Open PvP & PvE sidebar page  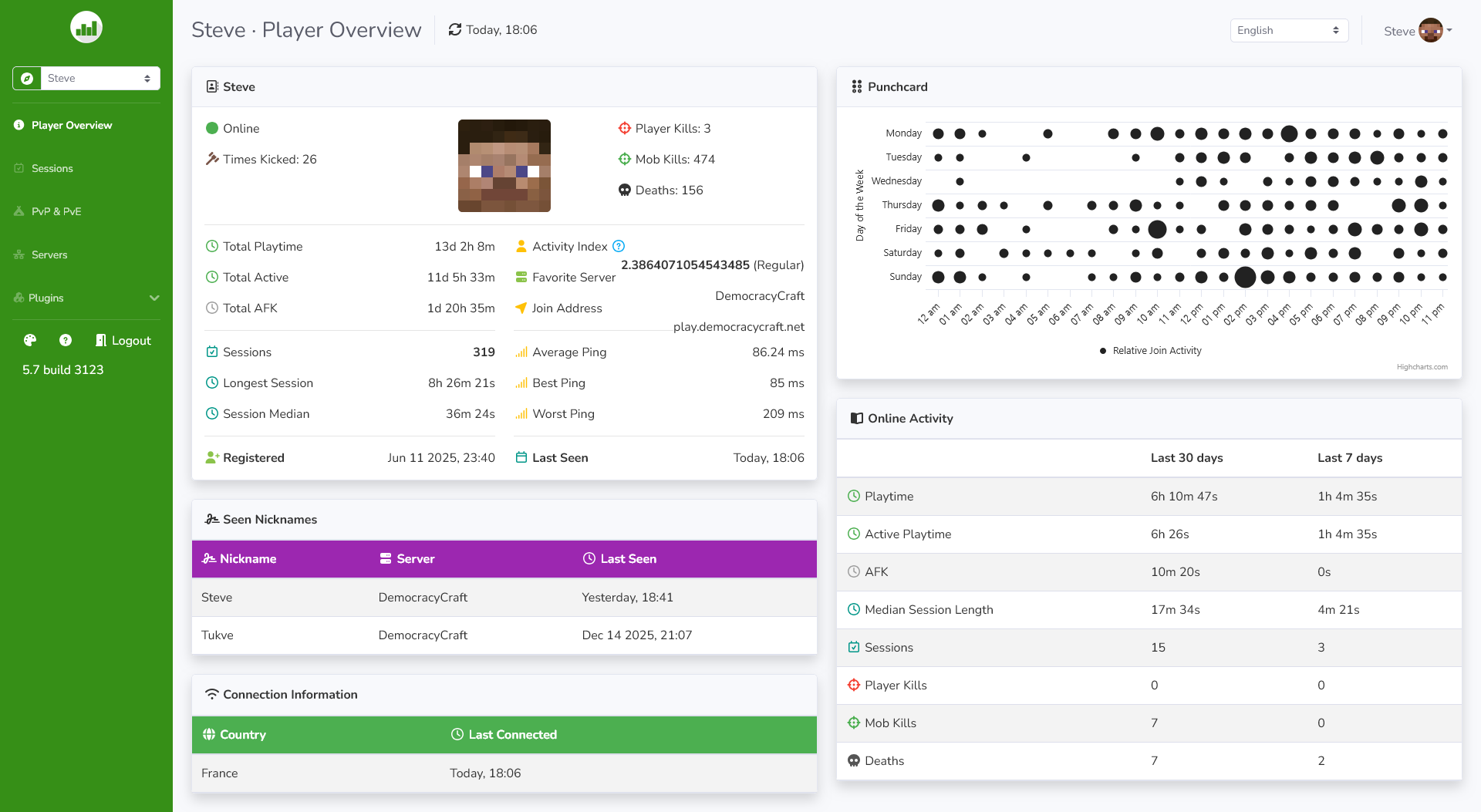point(56,211)
